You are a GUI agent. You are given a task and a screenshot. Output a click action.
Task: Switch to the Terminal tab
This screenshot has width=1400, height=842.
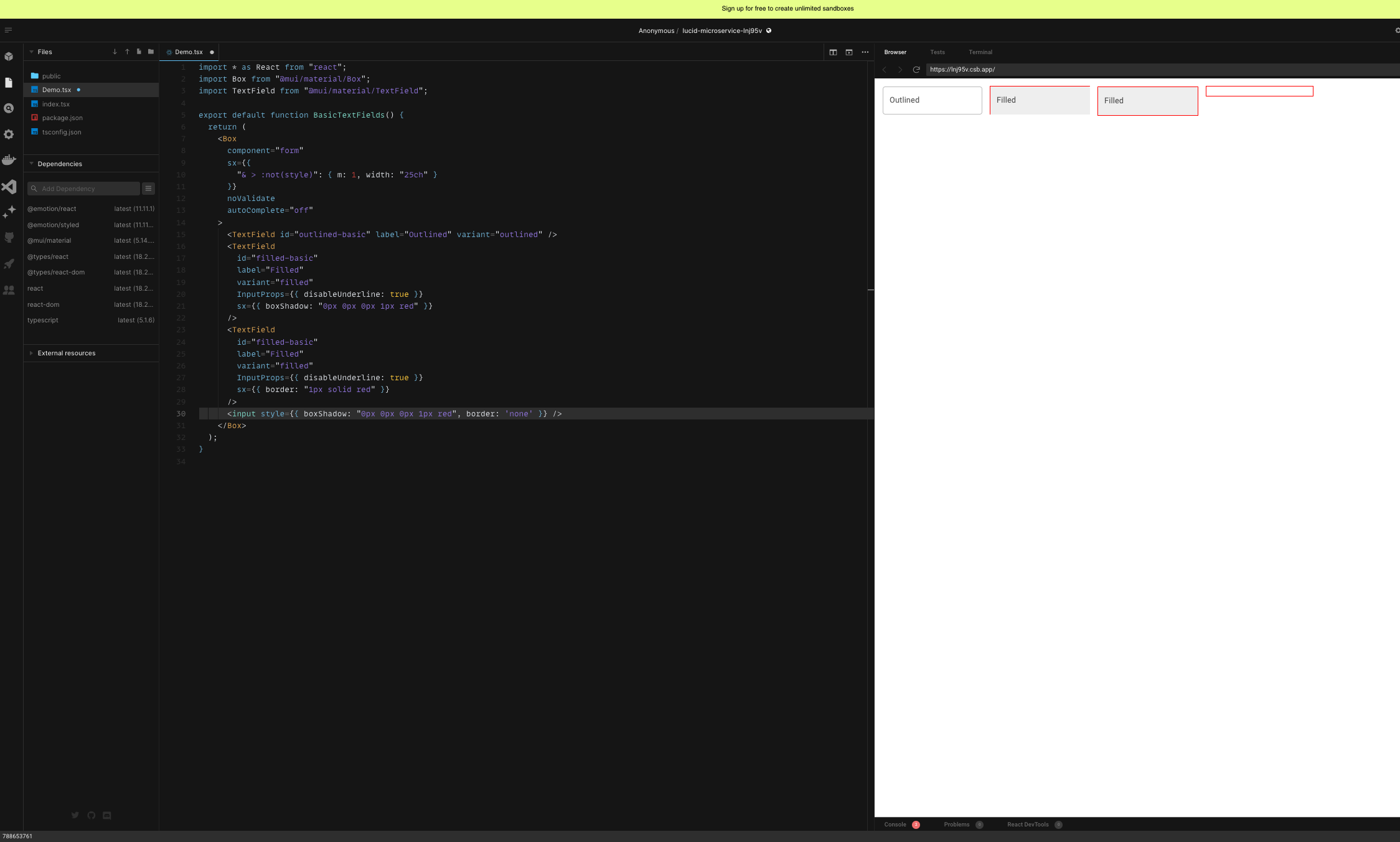pos(980,52)
